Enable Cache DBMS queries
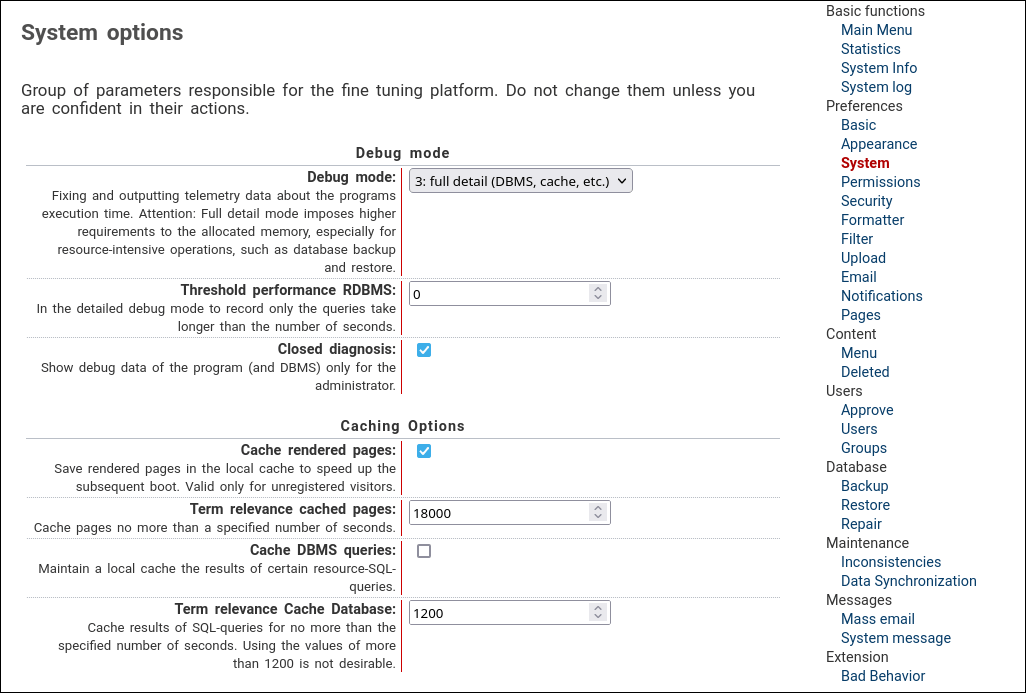 pos(423,550)
